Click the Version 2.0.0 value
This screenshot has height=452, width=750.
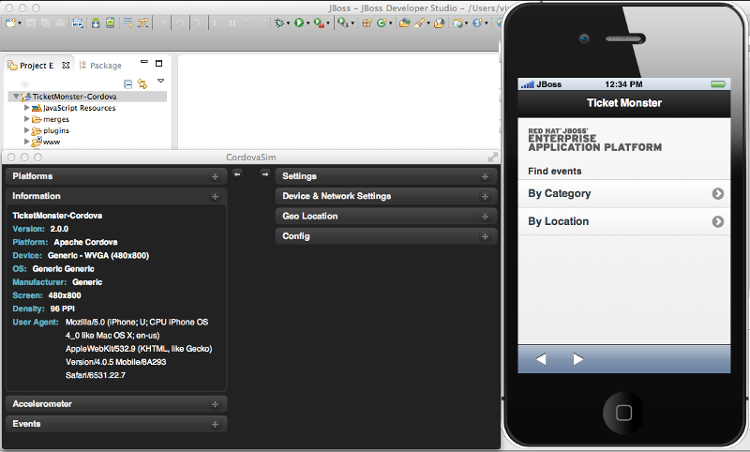tap(59, 229)
